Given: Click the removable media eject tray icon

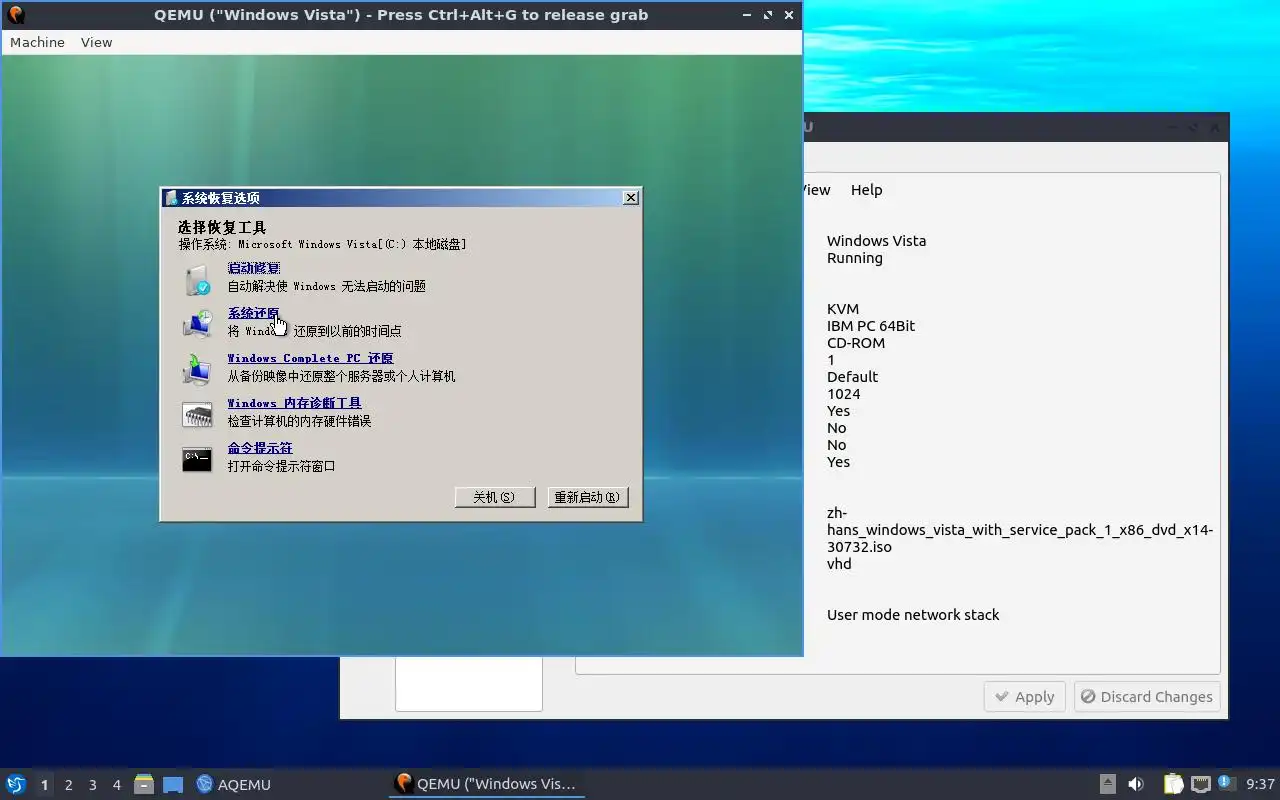Looking at the screenshot, I should 1108,784.
